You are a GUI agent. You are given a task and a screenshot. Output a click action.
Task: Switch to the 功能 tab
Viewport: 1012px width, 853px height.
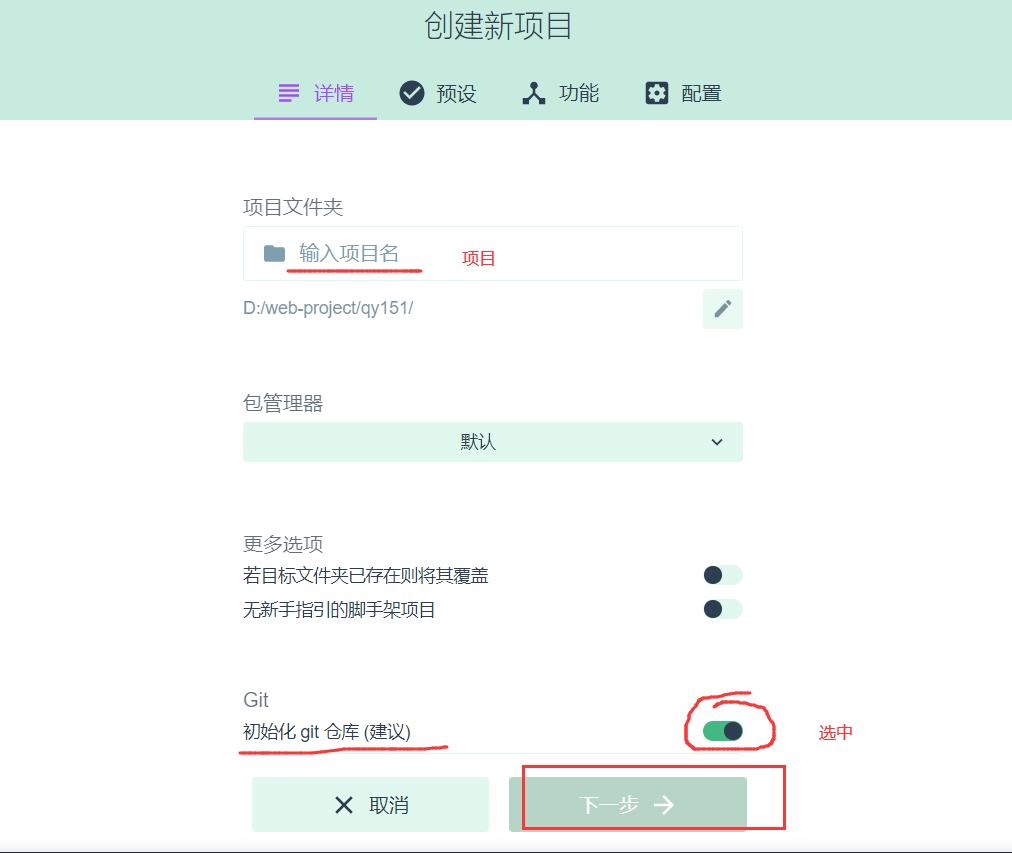click(560, 94)
